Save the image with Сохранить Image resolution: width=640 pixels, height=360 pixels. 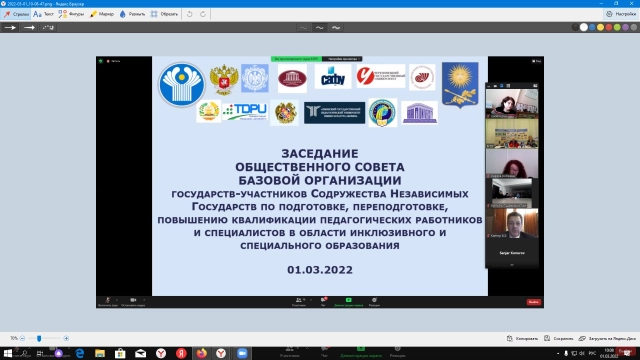[x=559, y=338]
